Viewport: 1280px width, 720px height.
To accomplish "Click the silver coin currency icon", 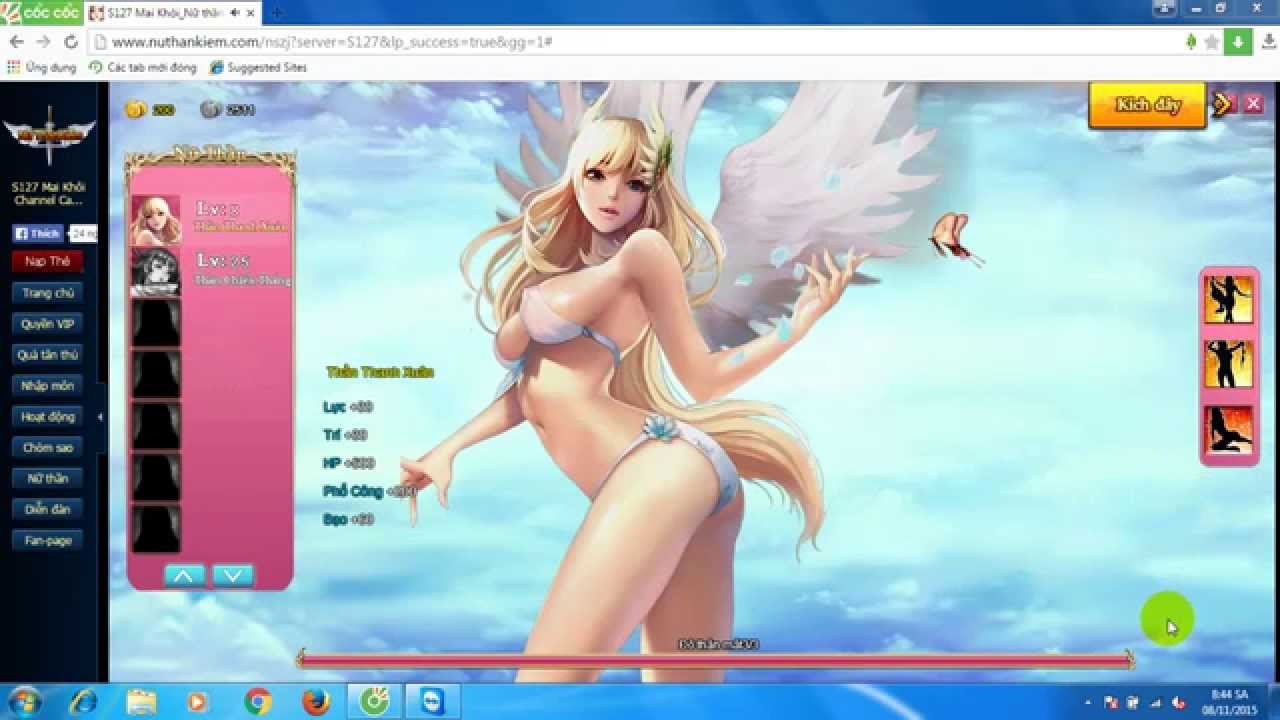I will tap(210, 109).
